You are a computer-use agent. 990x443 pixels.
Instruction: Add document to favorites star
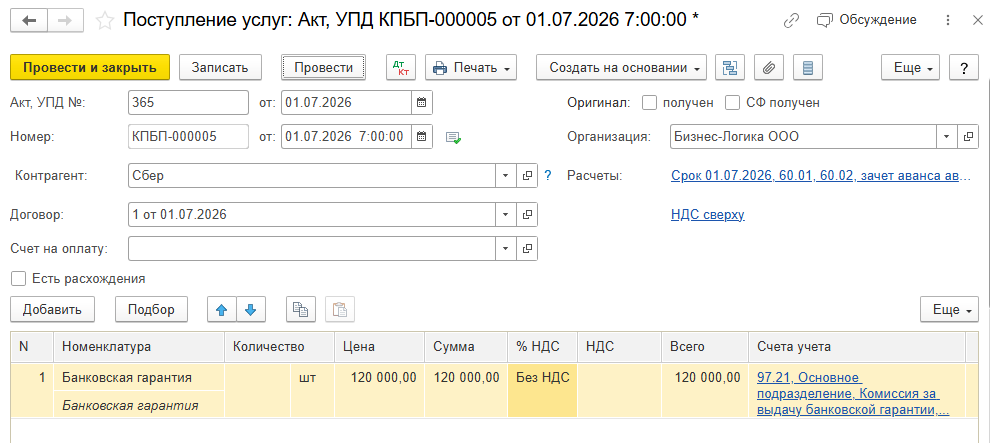click(104, 21)
